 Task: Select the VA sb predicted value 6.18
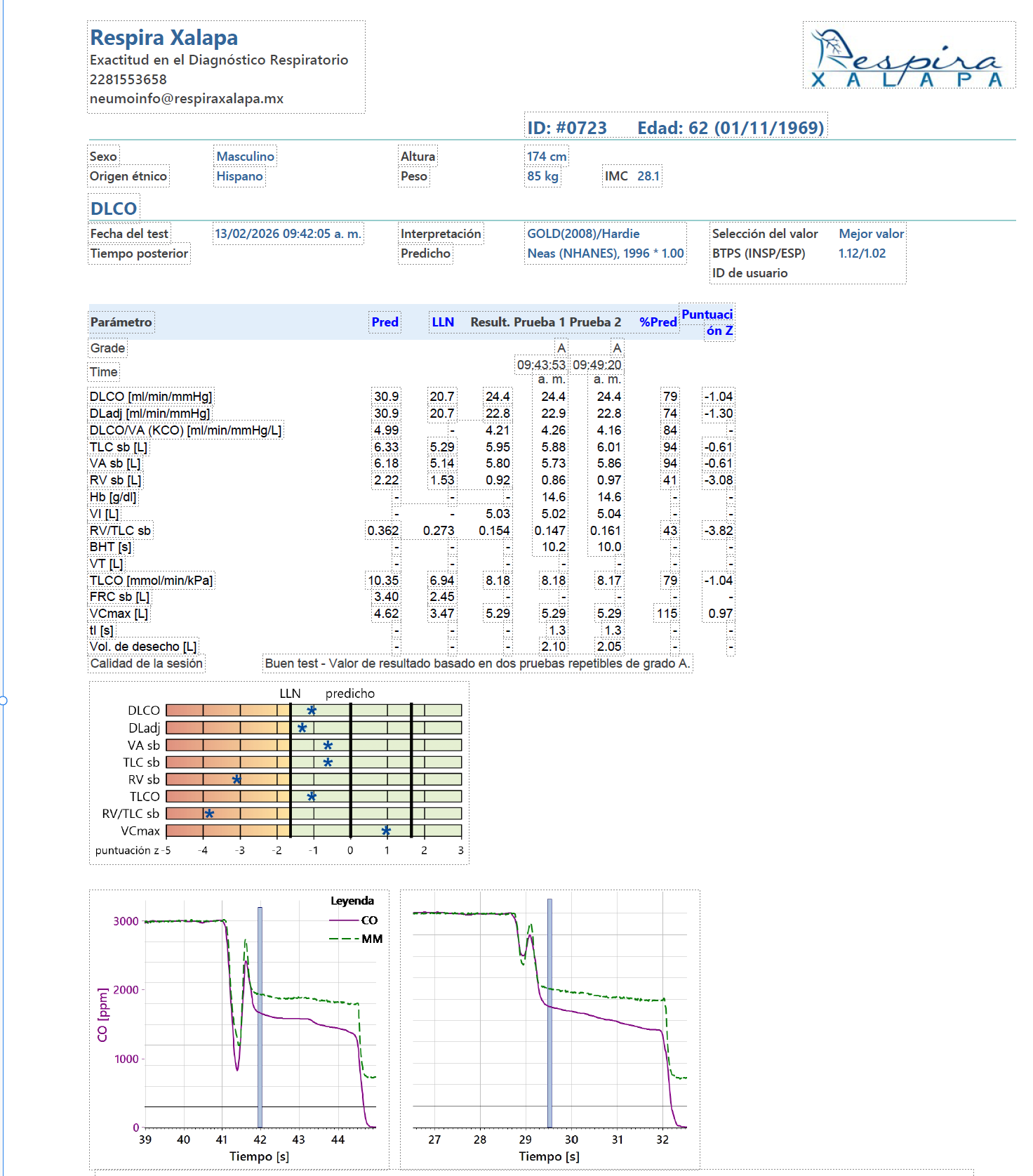point(387,463)
